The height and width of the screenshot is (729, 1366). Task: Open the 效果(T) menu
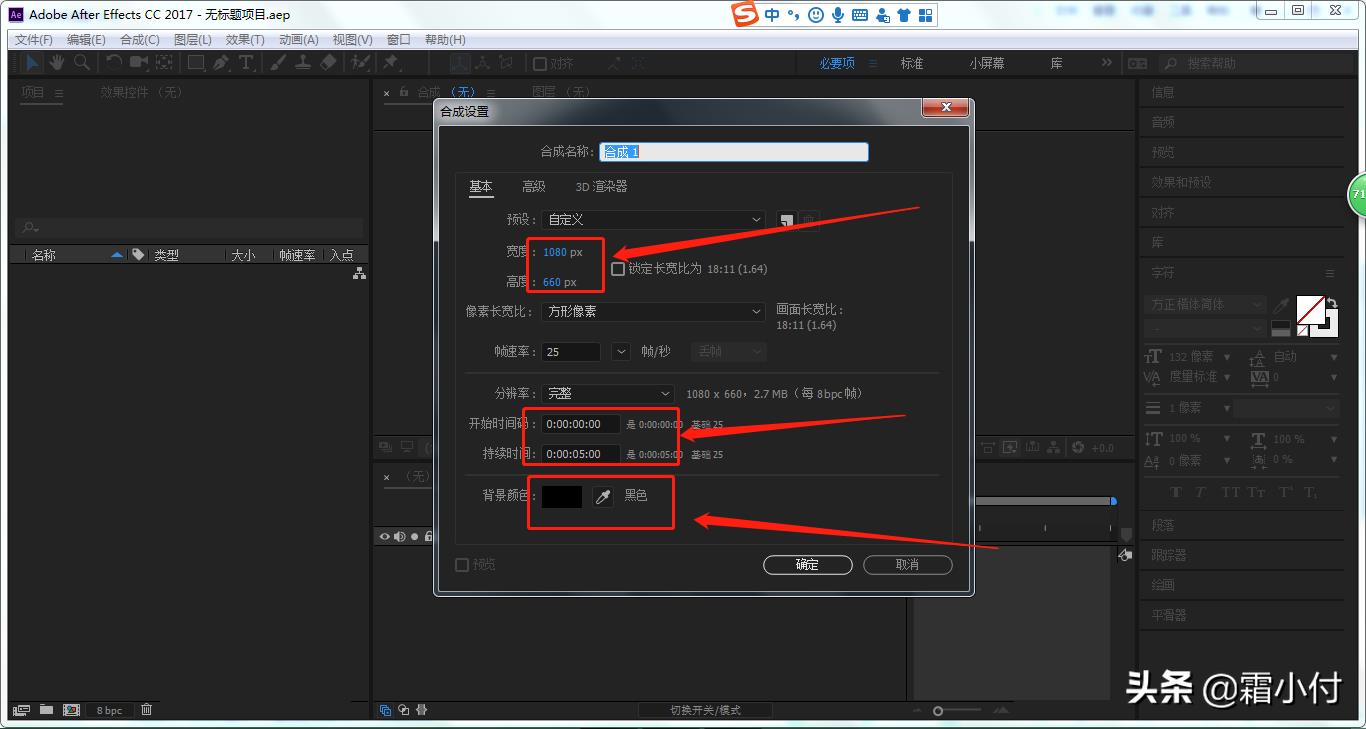click(245, 40)
